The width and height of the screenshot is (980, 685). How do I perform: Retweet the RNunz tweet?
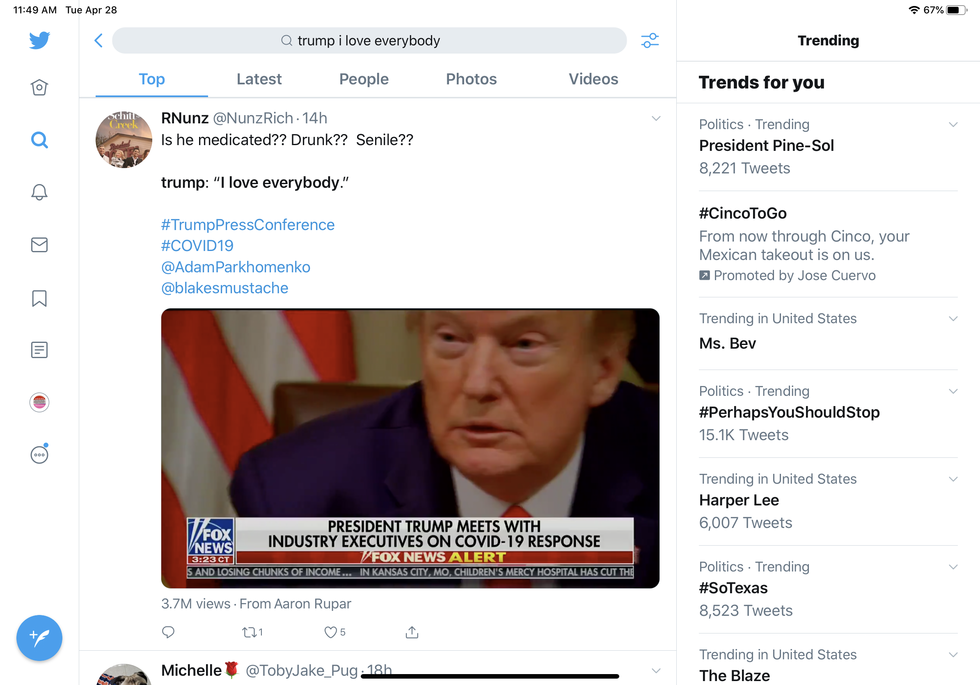pyautogui.click(x=249, y=632)
